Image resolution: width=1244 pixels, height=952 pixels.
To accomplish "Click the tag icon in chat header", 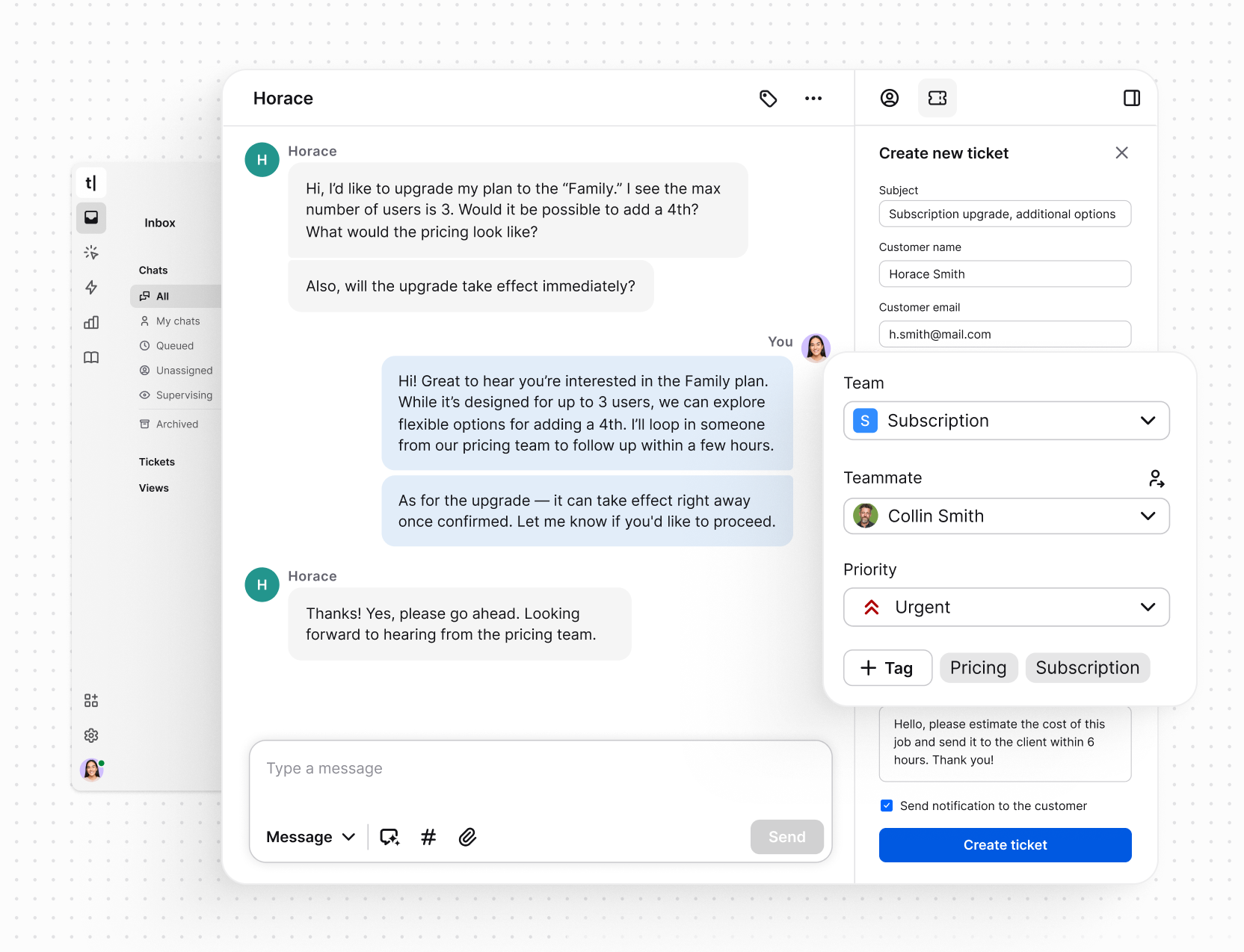I will pos(768,99).
